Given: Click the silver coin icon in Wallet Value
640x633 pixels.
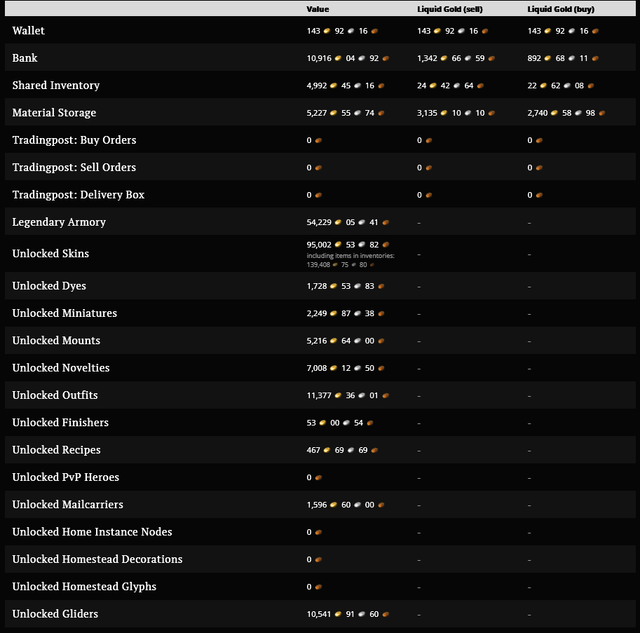Looking at the screenshot, I should point(351,31).
